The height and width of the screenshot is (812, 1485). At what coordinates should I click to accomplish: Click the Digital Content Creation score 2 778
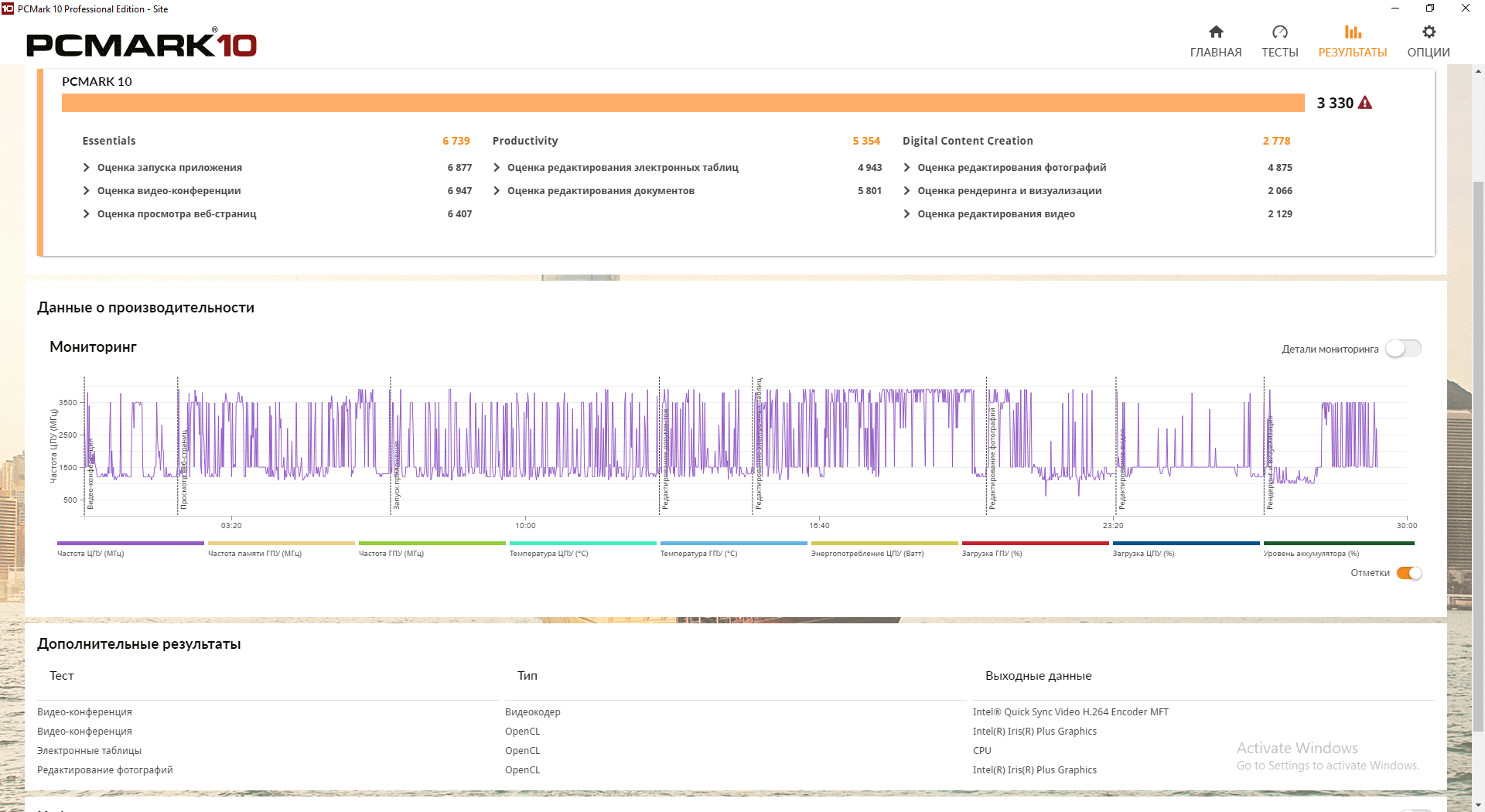click(x=1277, y=141)
